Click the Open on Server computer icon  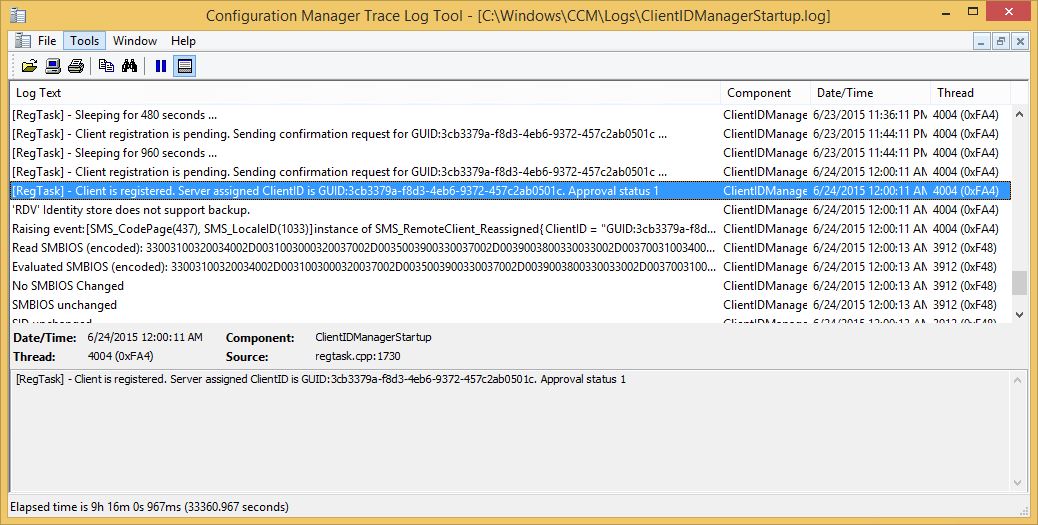53,66
